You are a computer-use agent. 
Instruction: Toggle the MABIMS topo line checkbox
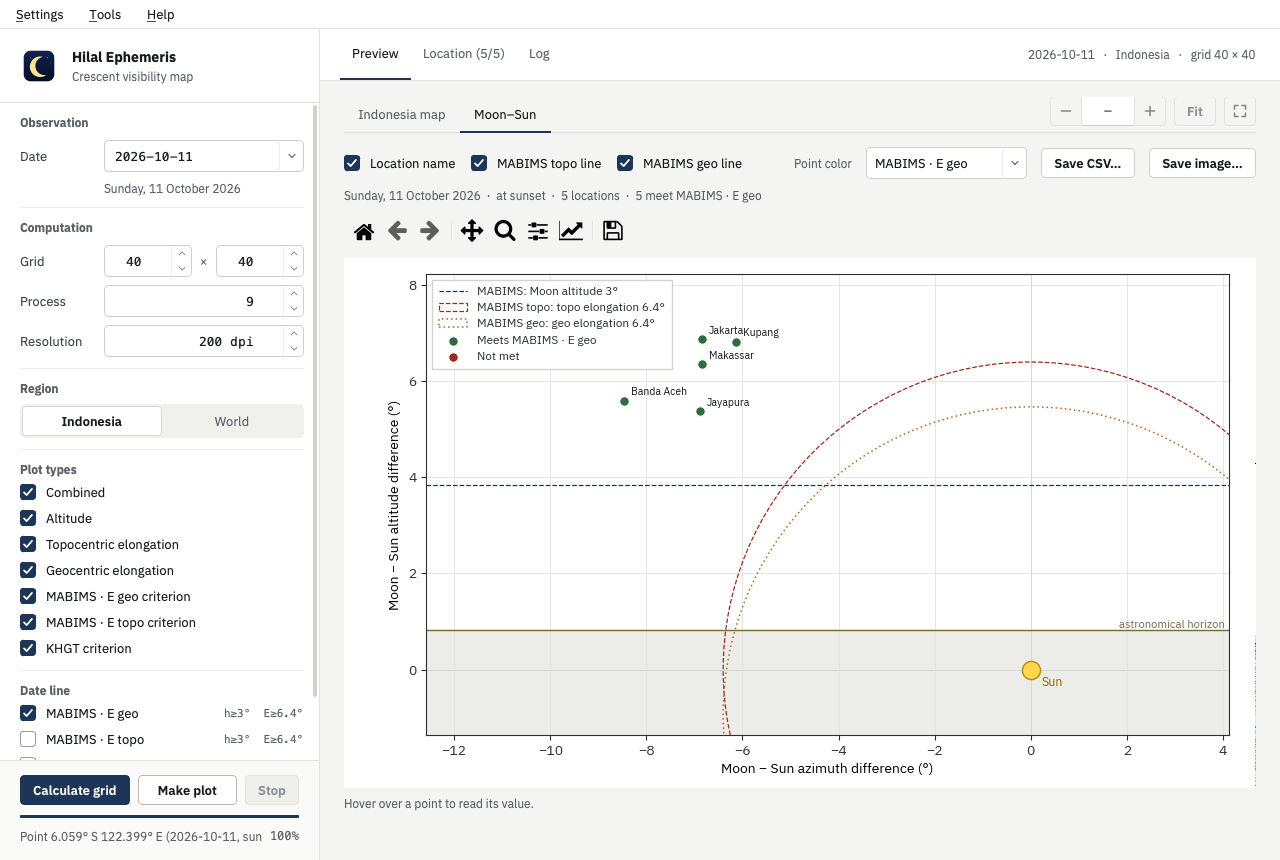click(x=479, y=163)
